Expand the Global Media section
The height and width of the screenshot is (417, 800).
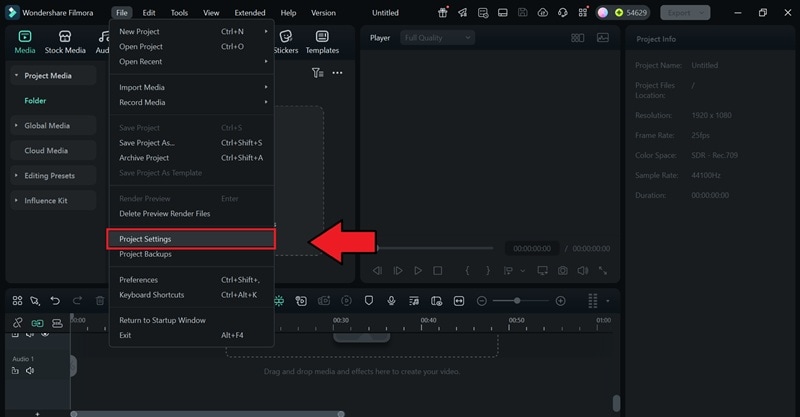[16, 126]
